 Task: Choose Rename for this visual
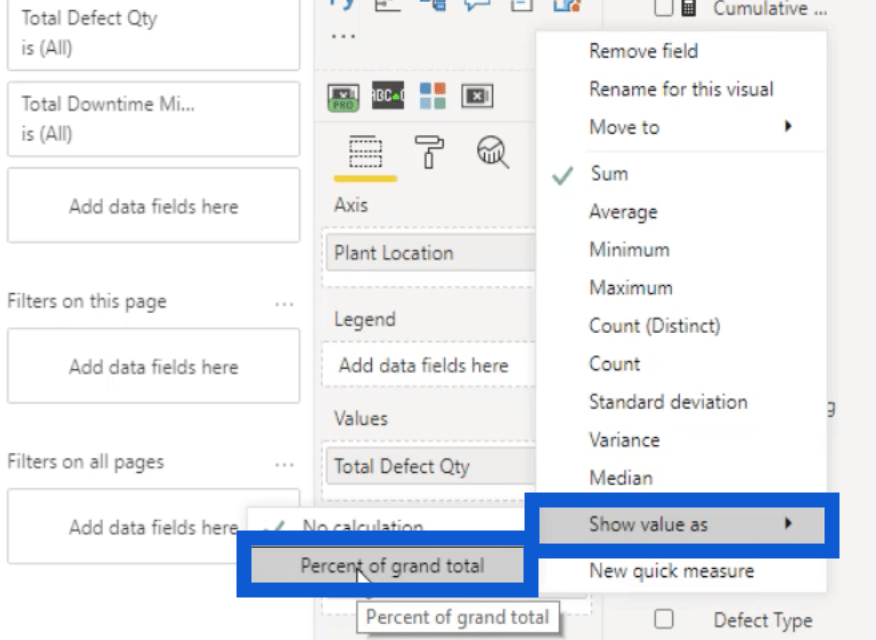click(680, 89)
